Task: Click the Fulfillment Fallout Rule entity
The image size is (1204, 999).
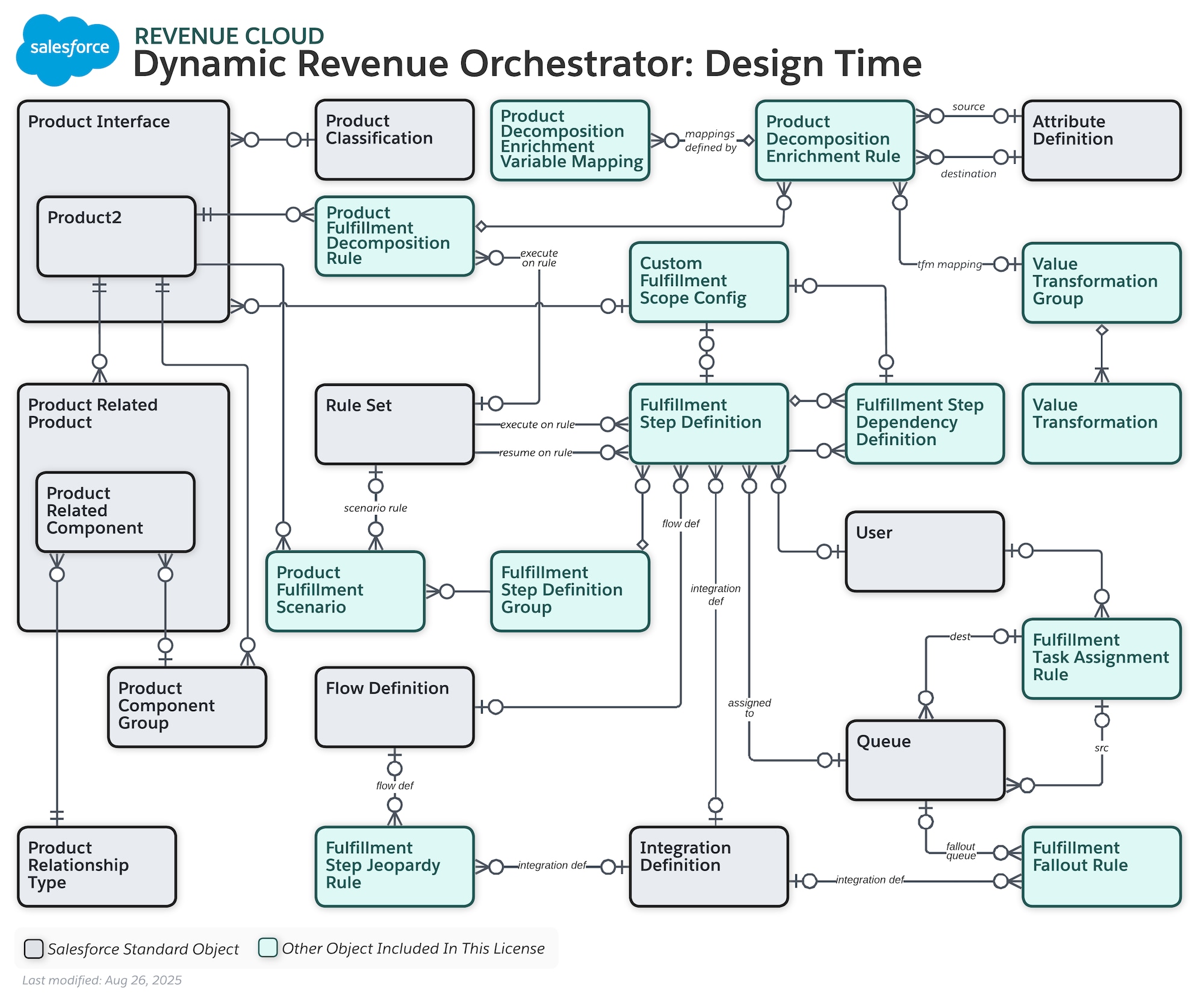Action: [x=1102, y=867]
